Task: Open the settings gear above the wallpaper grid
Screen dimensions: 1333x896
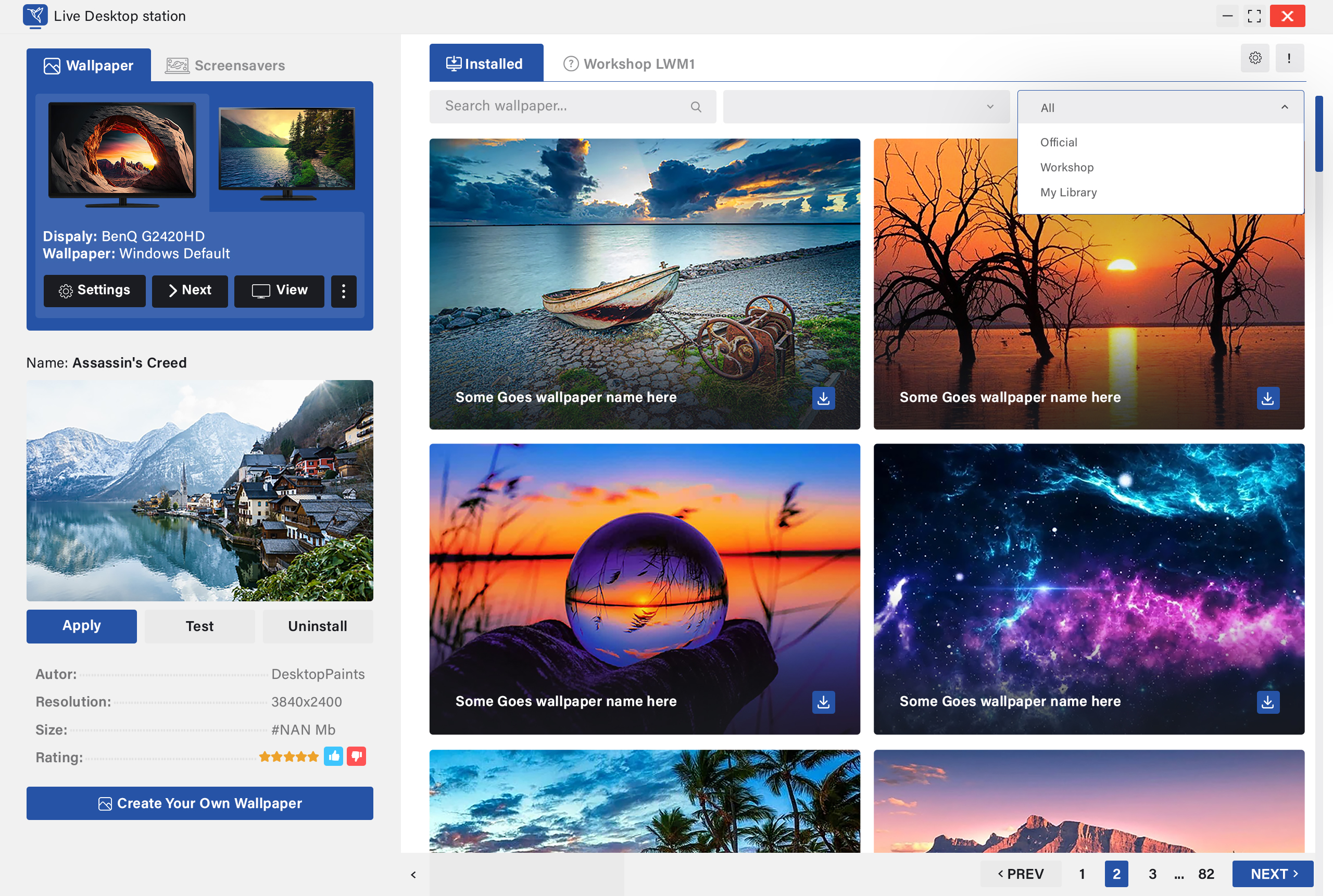Action: (x=1255, y=58)
